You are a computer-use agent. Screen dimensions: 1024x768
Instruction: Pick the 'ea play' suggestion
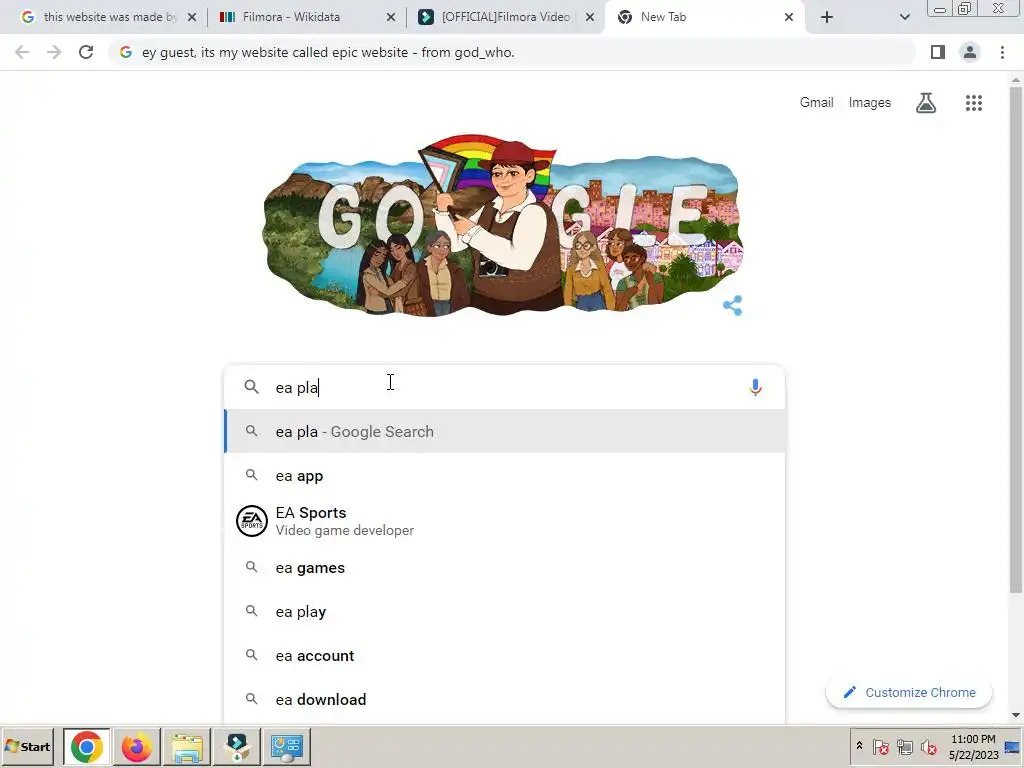click(x=505, y=612)
